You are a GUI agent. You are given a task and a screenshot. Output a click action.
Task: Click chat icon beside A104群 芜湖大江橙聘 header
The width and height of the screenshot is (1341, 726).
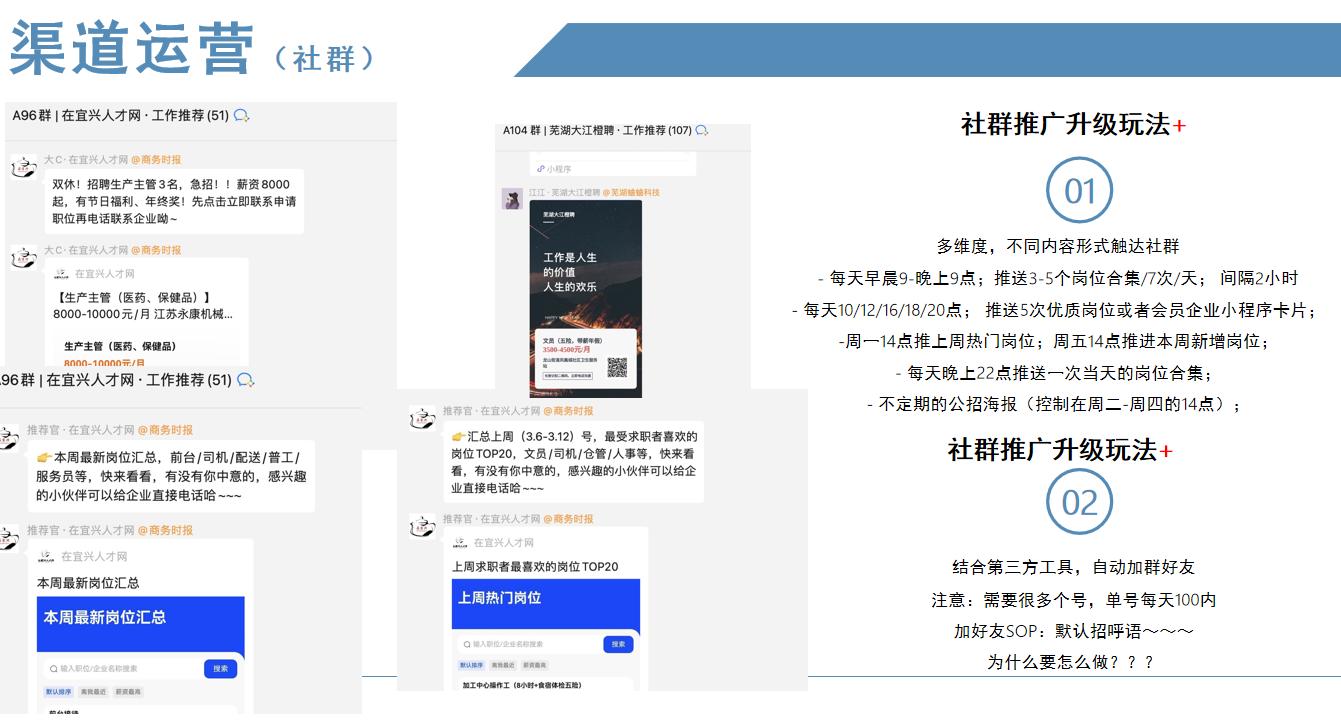[x=702, y=130]
